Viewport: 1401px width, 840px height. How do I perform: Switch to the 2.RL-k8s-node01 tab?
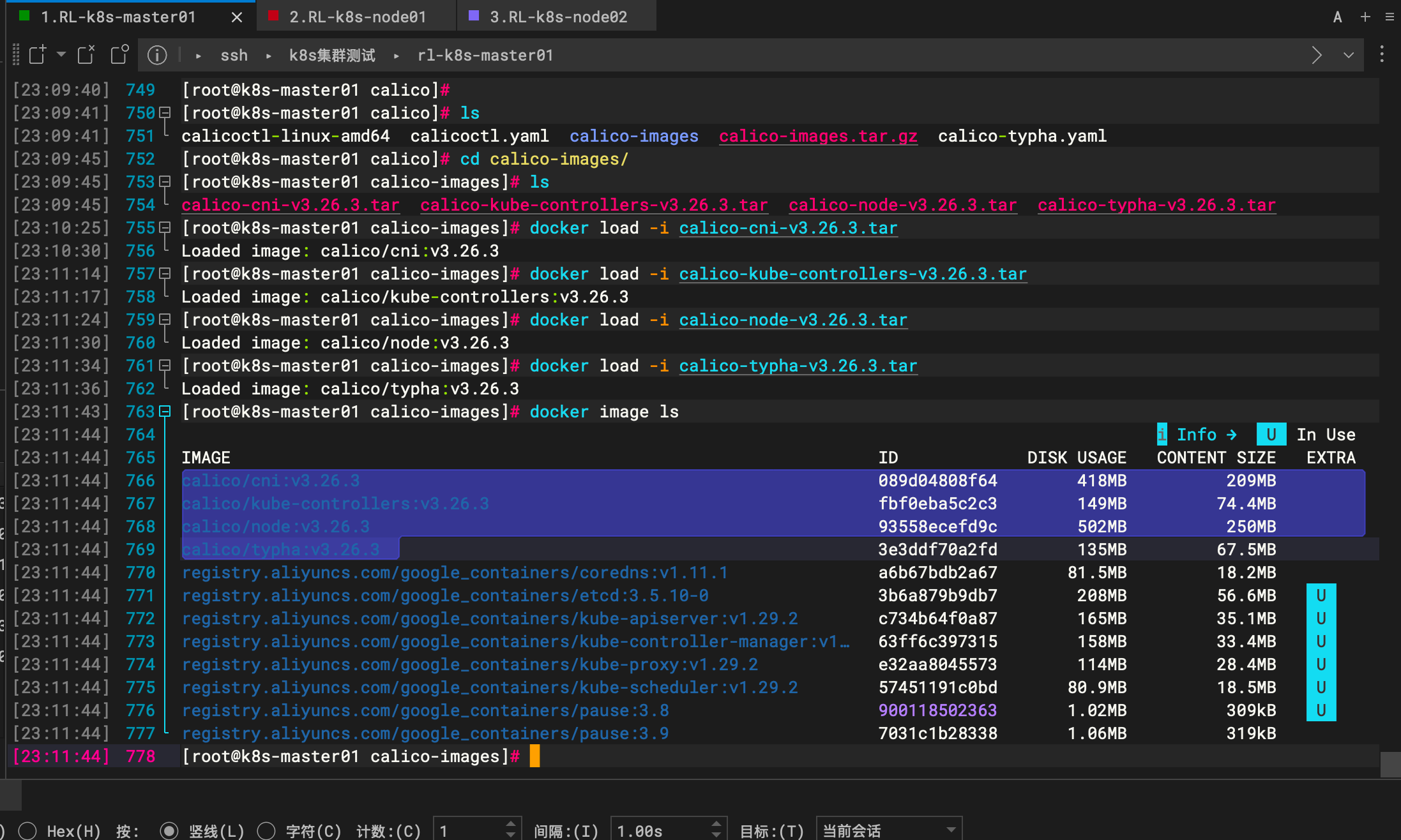click(x=357, y=17)
